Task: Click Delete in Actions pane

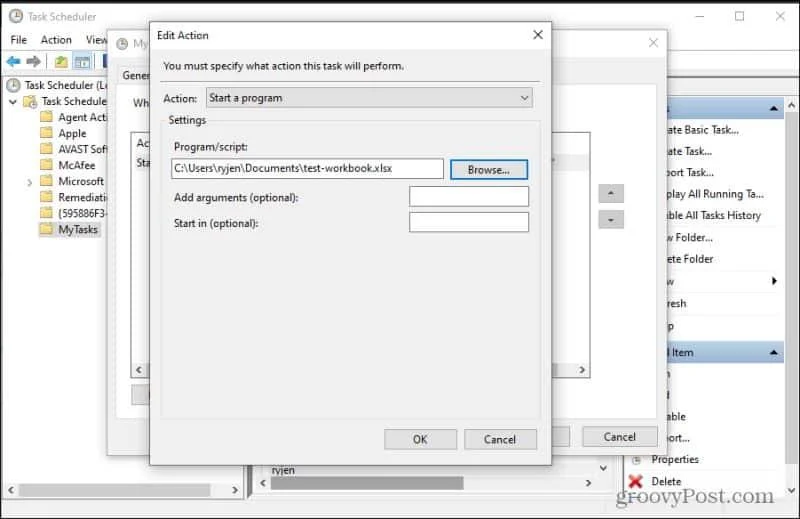Action: 666,481
